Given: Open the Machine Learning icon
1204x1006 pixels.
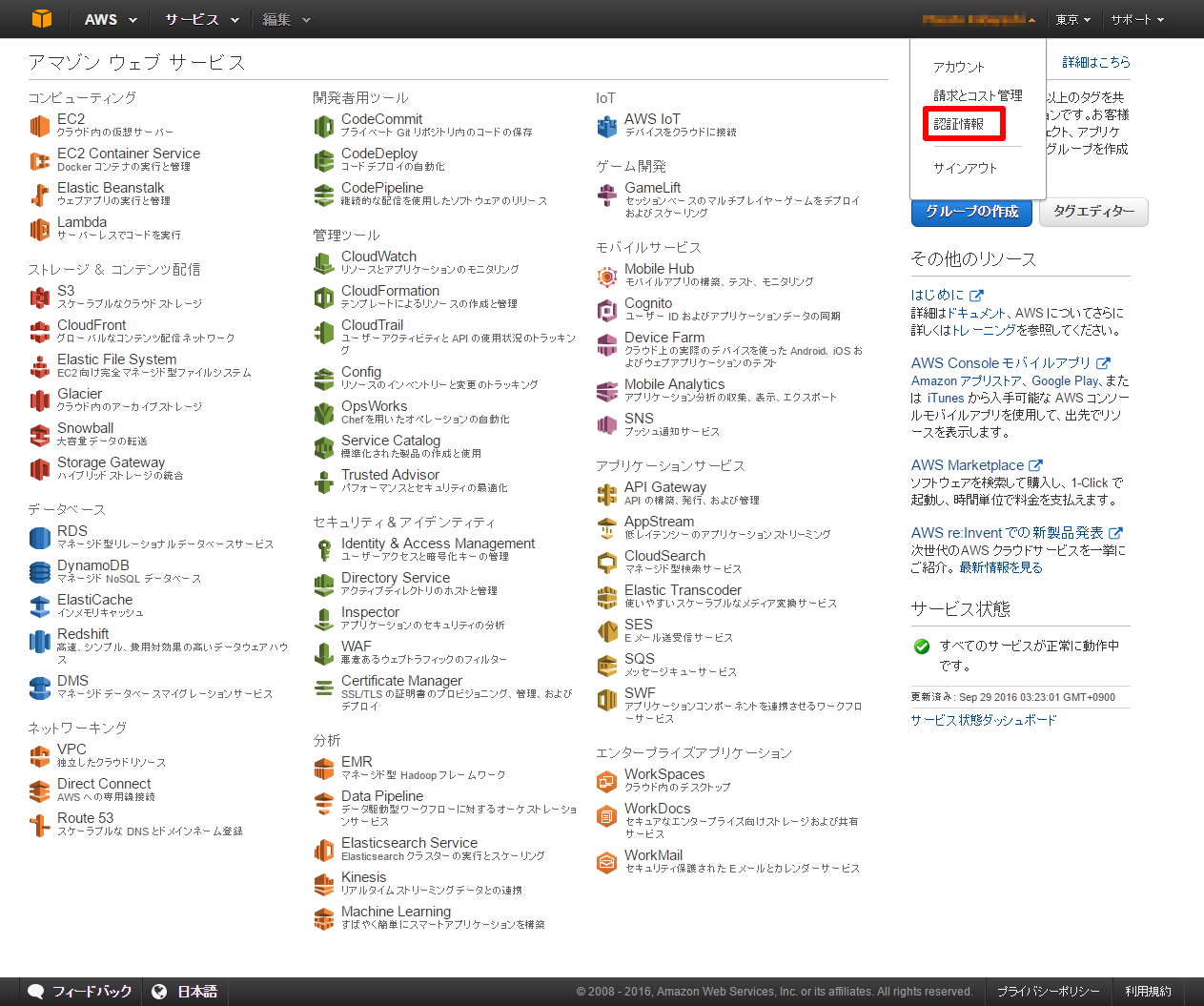Looking at the screenshot, I should click(x=323, y=918).
